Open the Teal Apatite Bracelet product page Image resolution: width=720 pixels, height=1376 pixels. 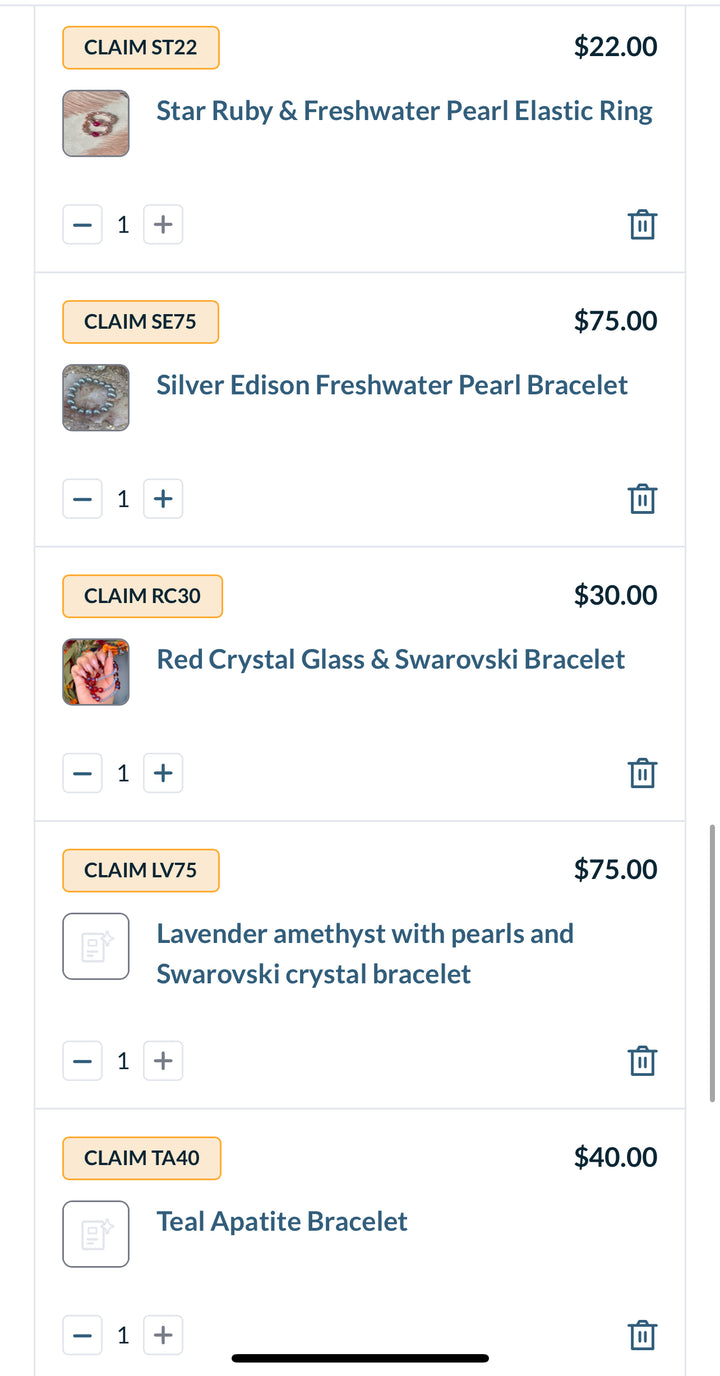[x=282, y=1222]
